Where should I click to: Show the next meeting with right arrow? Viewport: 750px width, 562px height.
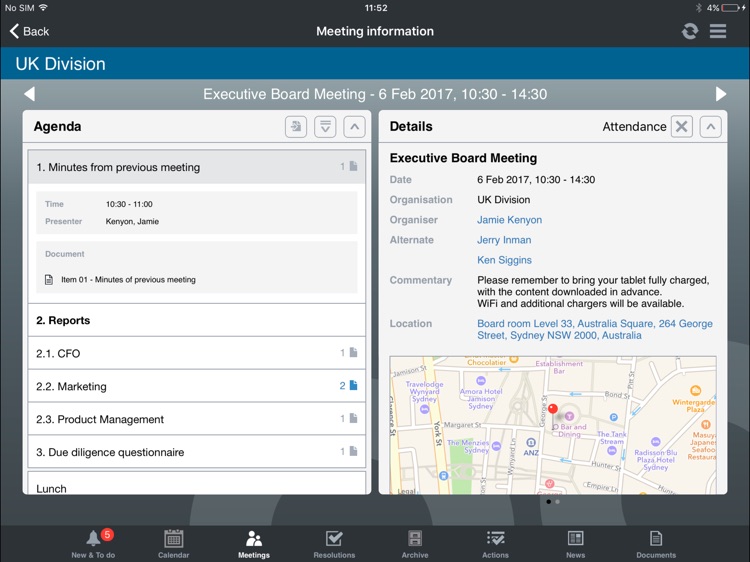coord(720,94)
